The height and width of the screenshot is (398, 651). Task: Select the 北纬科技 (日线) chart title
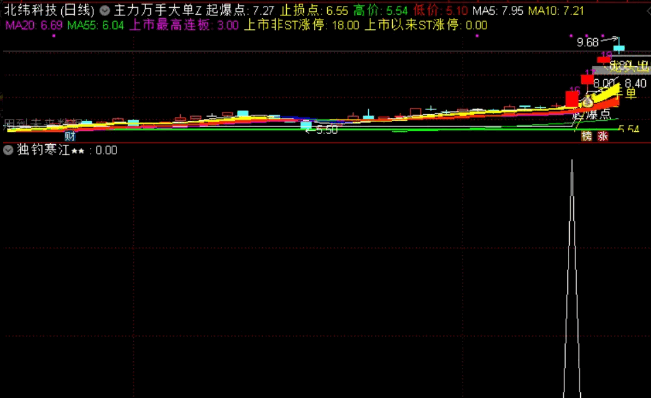pos(49,10)
